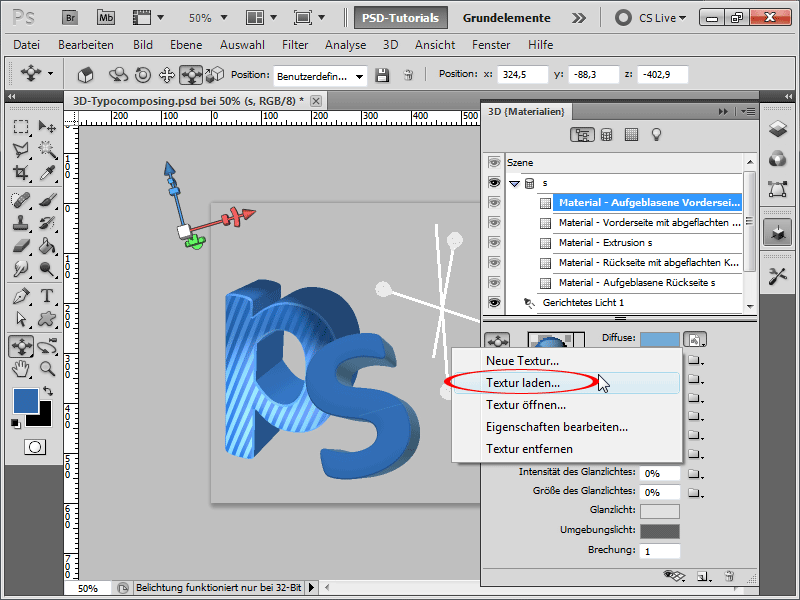Hide the s mesh

[493, 183]
